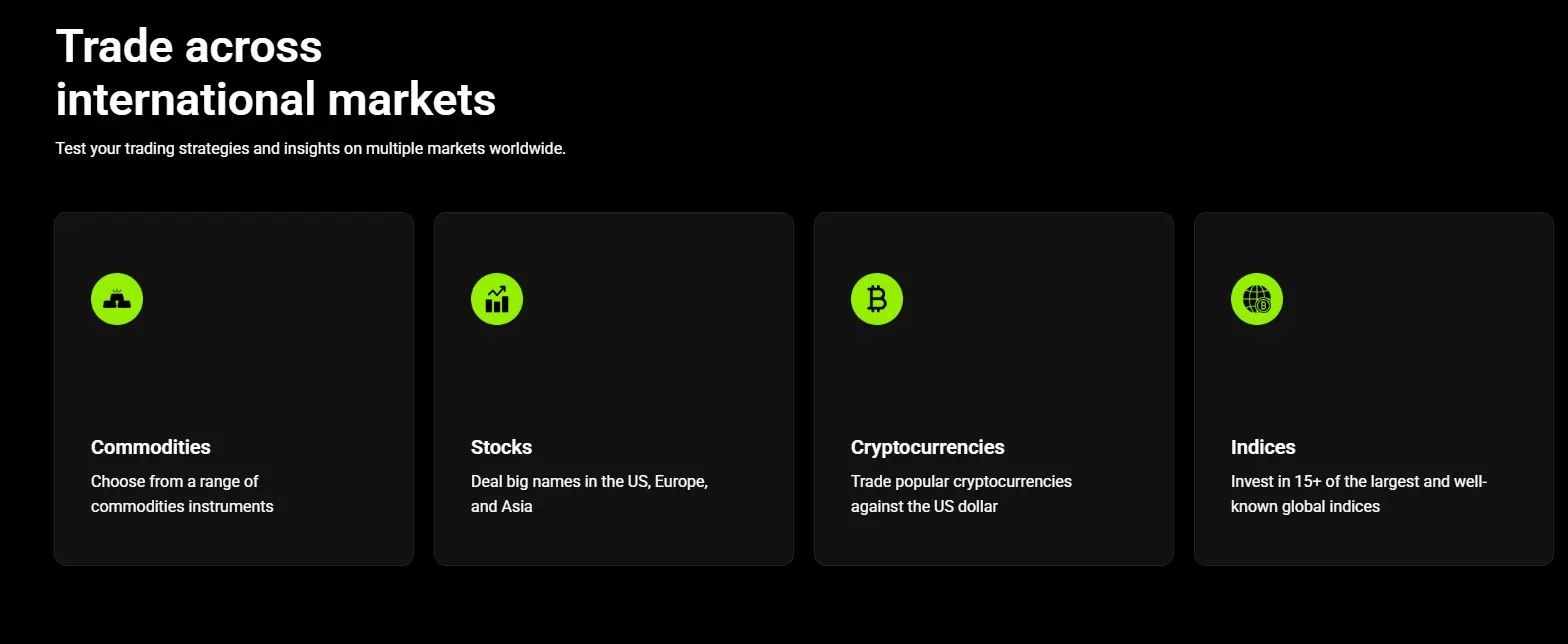
Task: Click 'Deal big names in the US' description
Action: pyautogui.click(x=590, y=494)
